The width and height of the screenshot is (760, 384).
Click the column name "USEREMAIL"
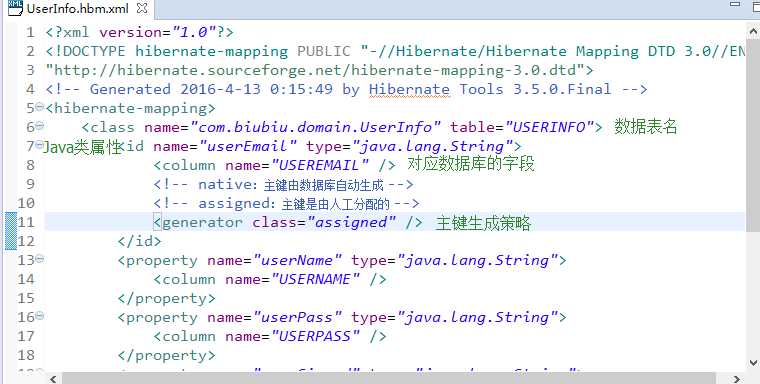pyautogui.click(x=320, y=165)
